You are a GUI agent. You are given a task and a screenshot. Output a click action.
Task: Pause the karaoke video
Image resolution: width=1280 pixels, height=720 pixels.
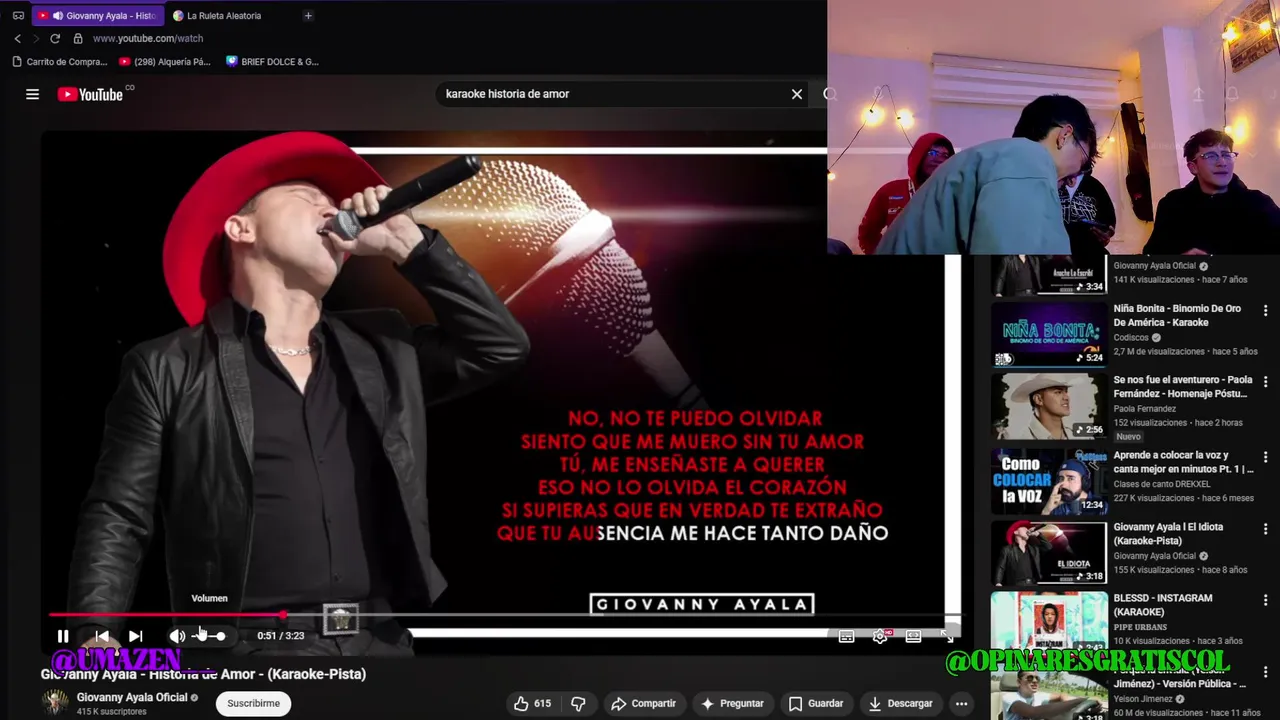click(x=62, y=636)
